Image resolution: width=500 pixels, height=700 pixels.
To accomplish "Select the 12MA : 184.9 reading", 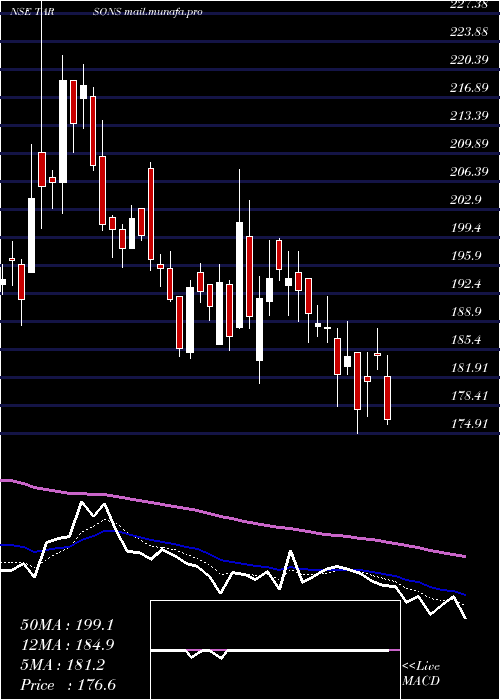I will [x=67, y=645].
